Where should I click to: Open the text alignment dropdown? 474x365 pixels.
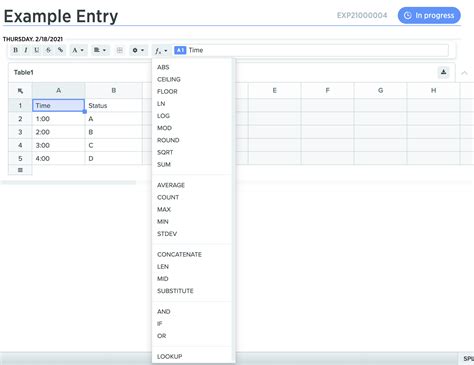click(x=100, y=50)
